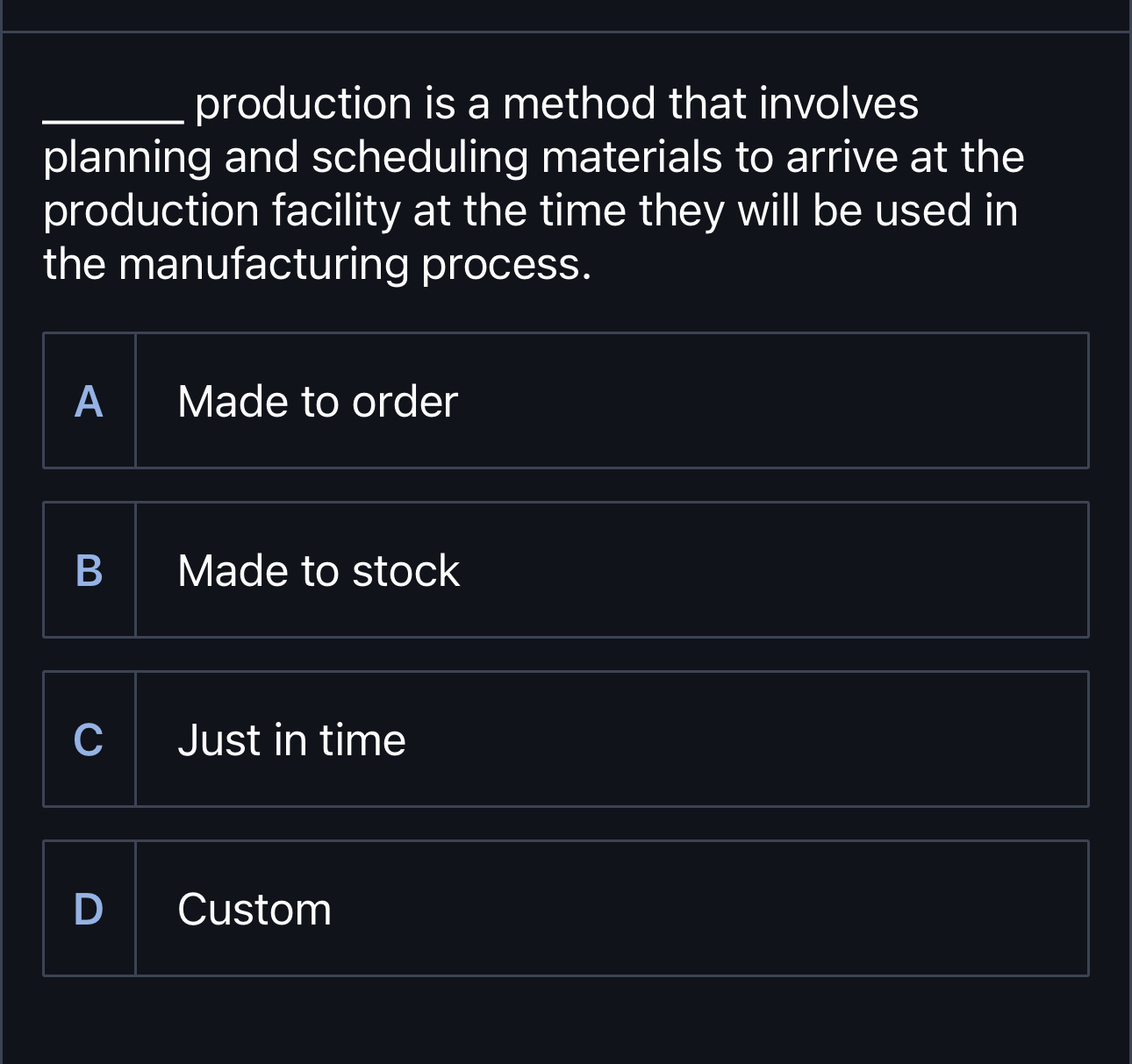Screen dimensions: 1132x1064
Task: Choose the correct answer "Just in time"
Action: click(566, 738)
